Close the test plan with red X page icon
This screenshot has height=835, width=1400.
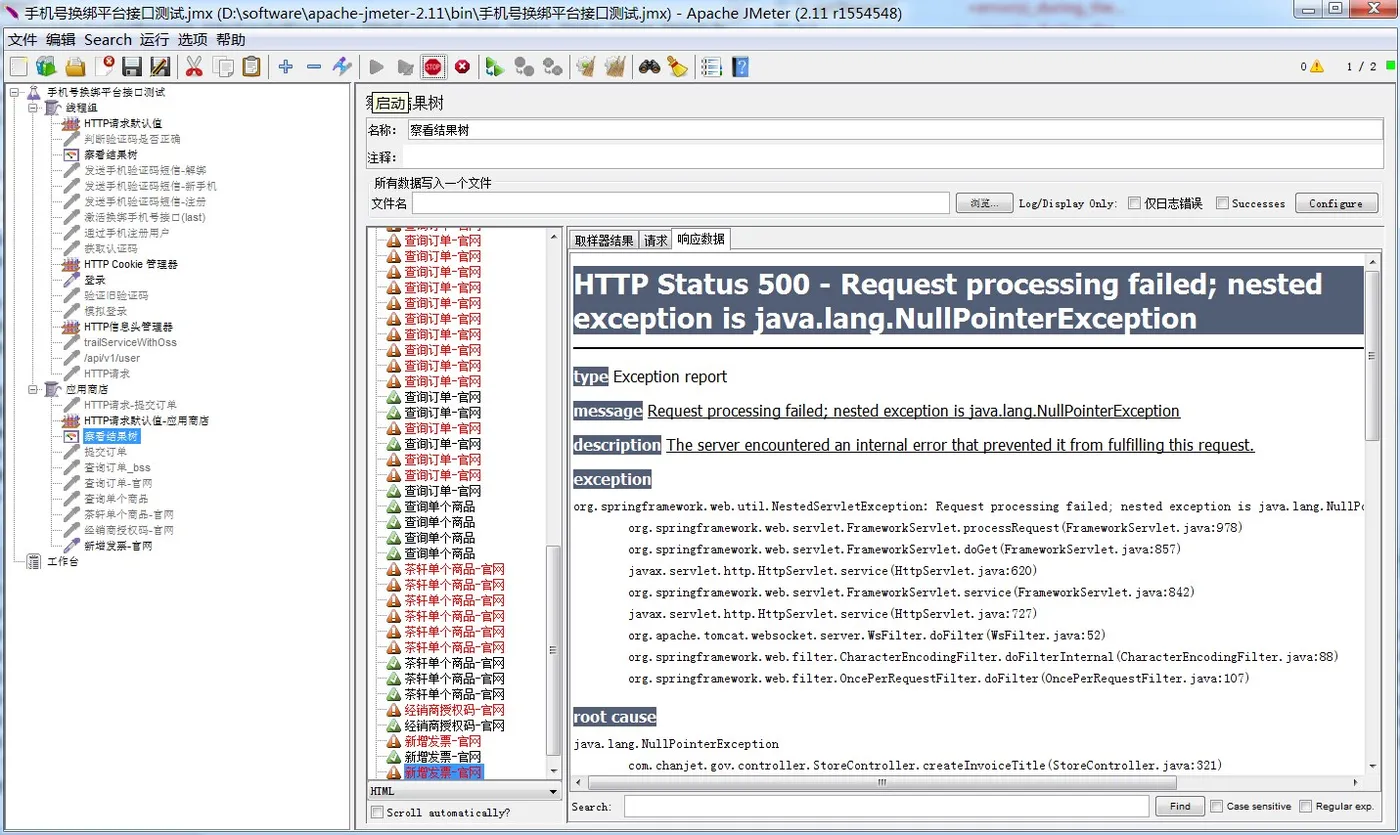pos(104,67)
